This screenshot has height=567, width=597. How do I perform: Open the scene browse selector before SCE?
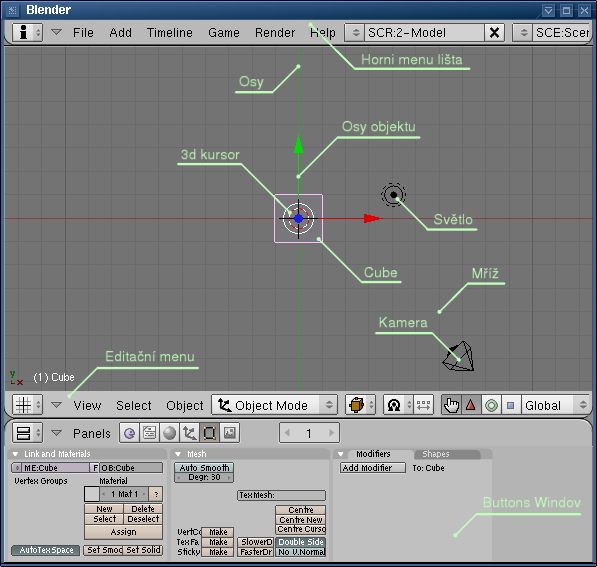523,33
